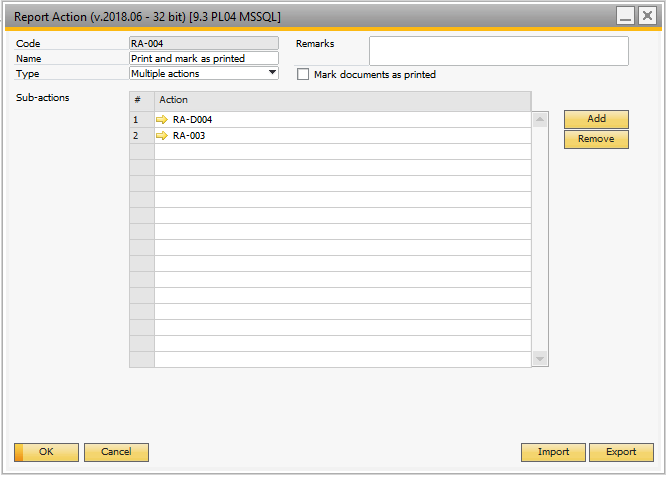Click the Export button
The image size is (668, 478).
621,452
